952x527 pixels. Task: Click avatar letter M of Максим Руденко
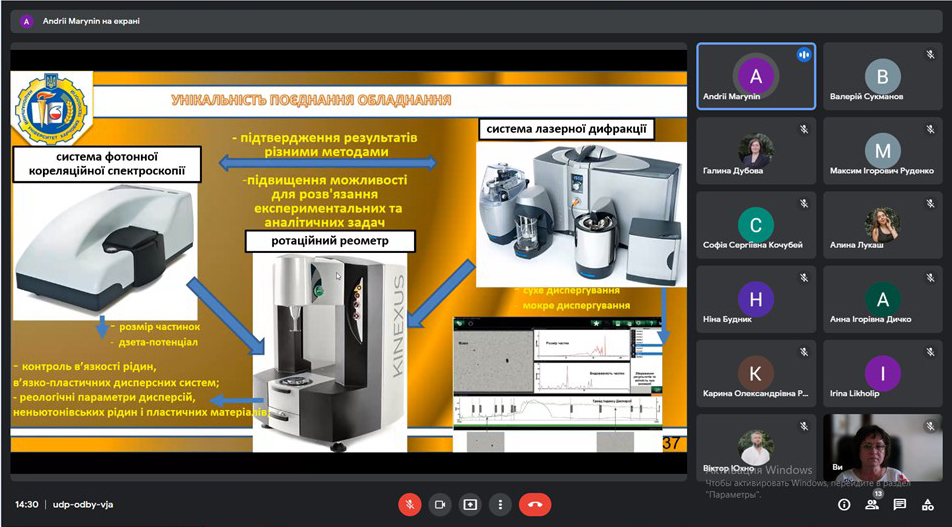883,151
